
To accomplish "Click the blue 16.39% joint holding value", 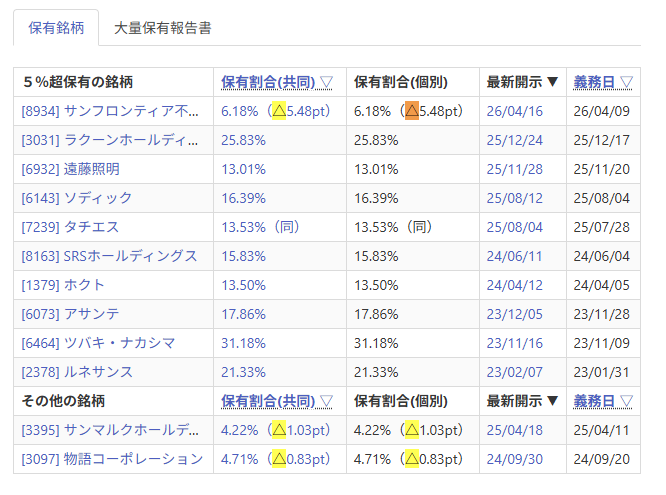I will pos(243,198).
